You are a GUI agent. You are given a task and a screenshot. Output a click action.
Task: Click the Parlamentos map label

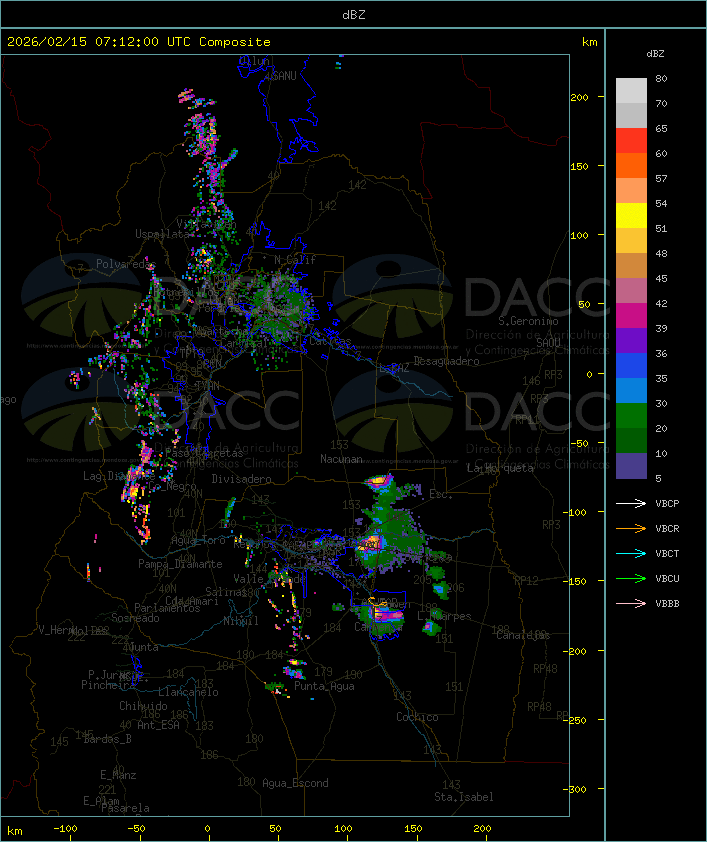[x=167, y=608]
